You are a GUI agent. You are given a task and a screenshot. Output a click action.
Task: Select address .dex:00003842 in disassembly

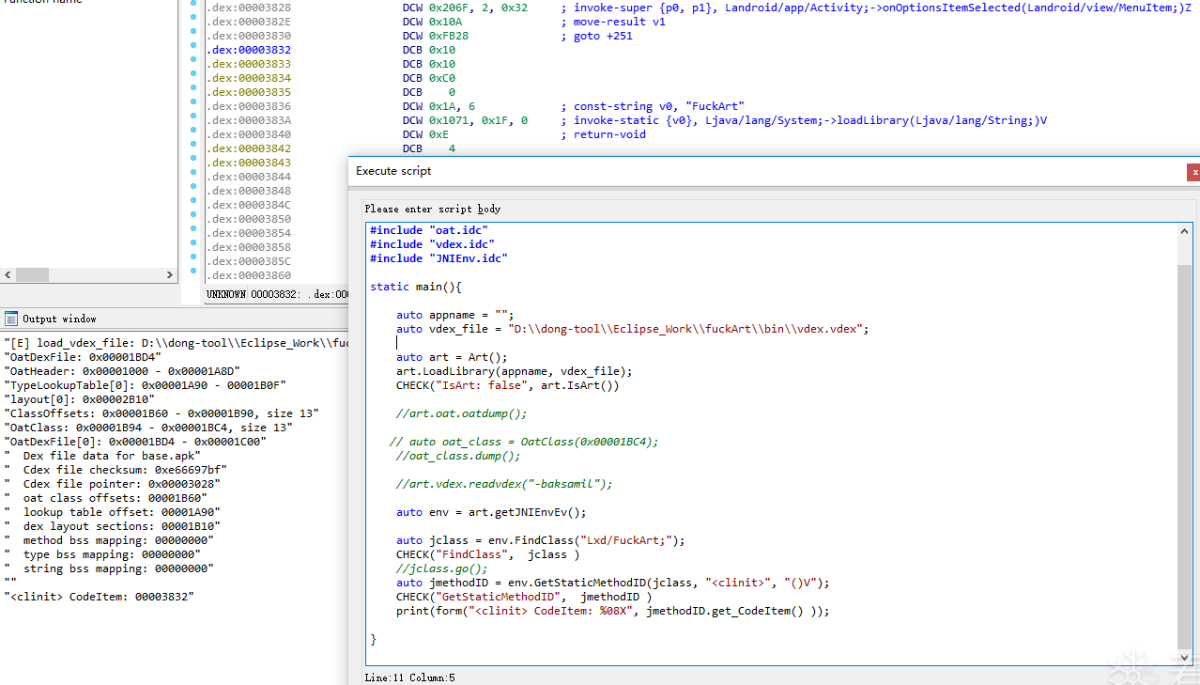click(x=249, y=148)
